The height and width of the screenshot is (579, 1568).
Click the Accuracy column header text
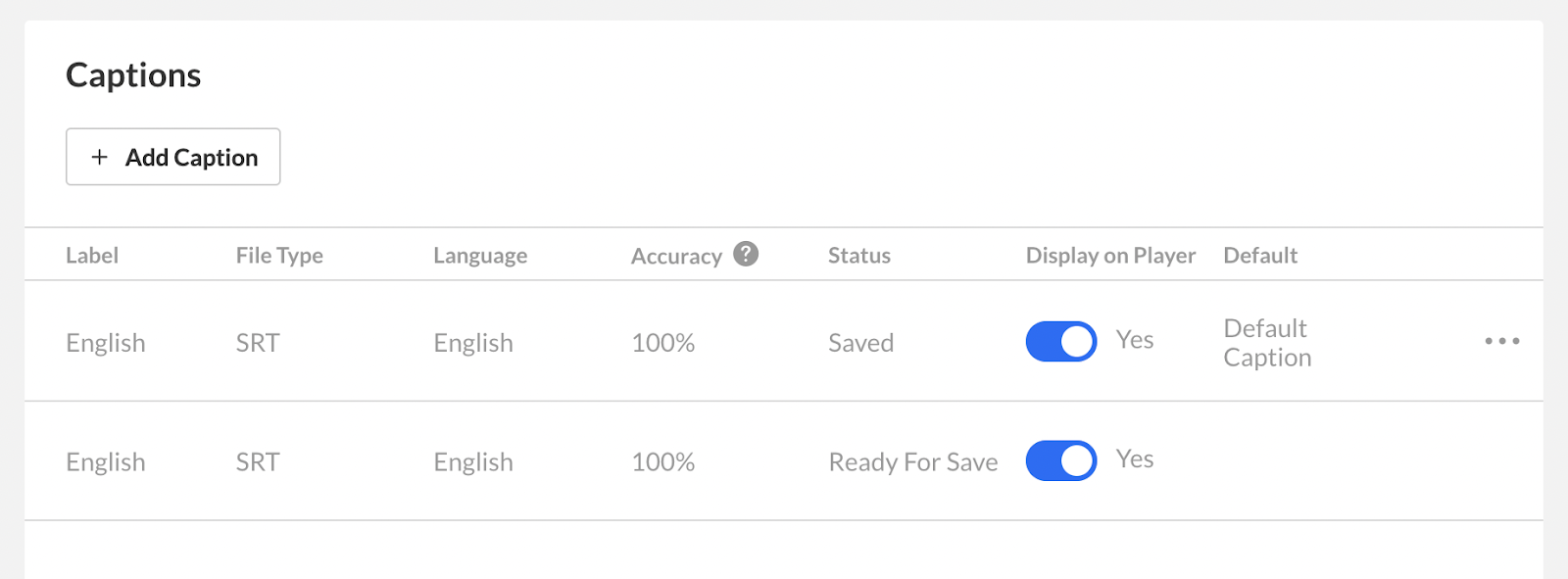coord(676,257)
